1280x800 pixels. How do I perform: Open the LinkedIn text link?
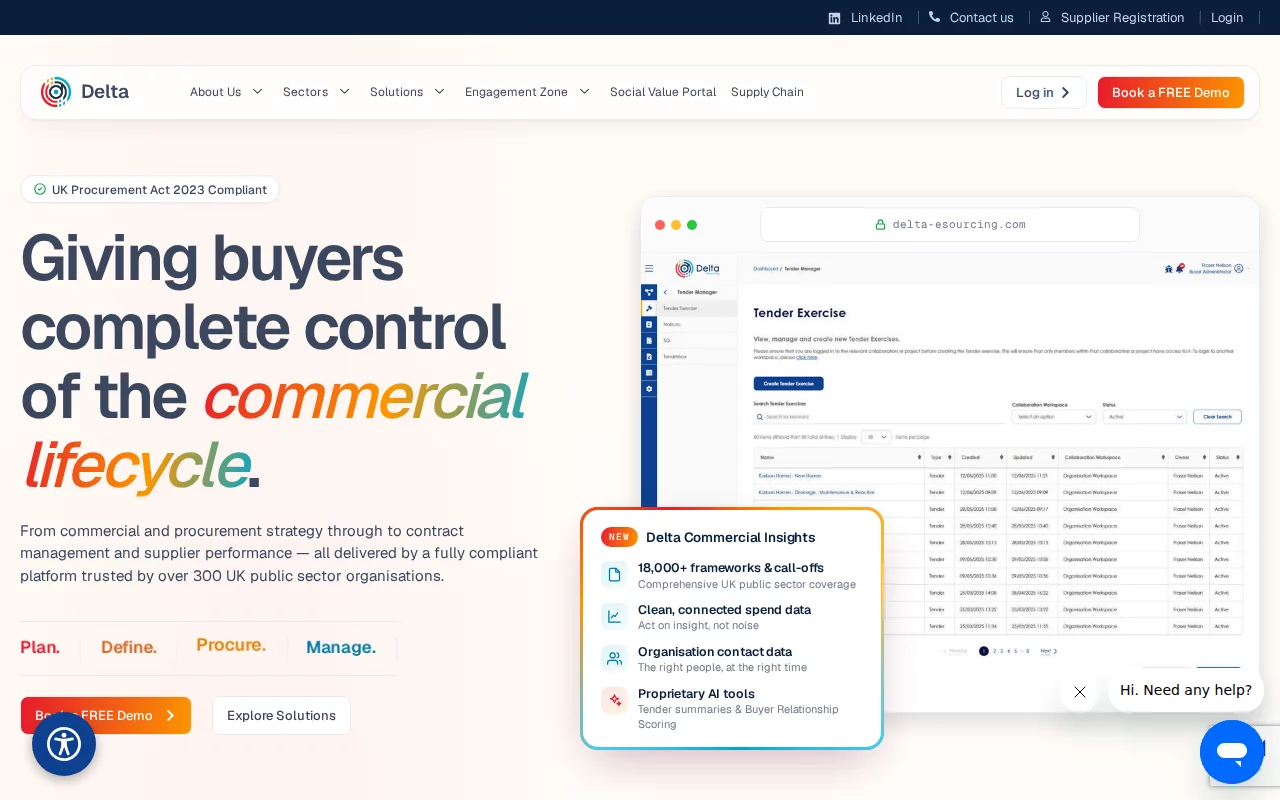pyautogui.click(x=876, y=18)
